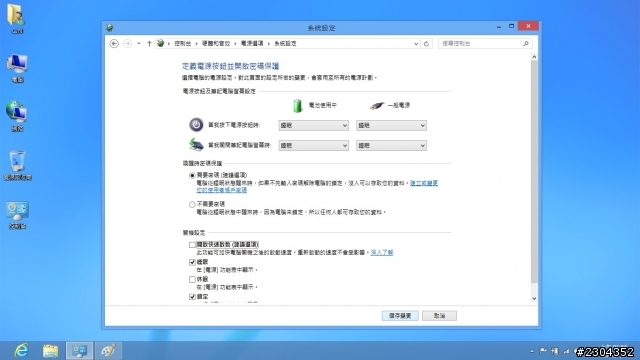
Task: Expand chevron after 硬體和音效 breadcrumb
Action: click(x=235, y=44)
